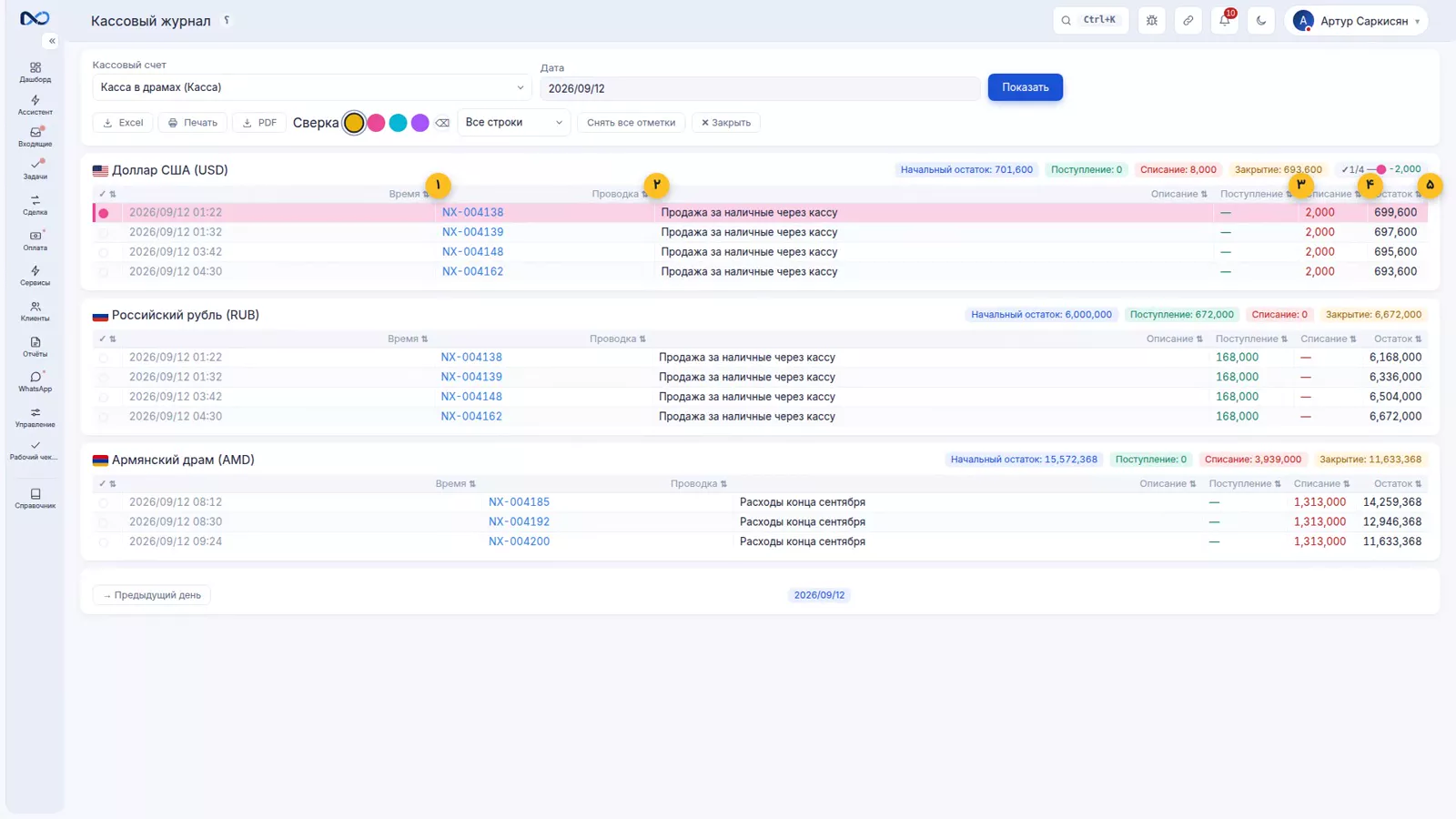The width and height of the screenshot is (1456, 819).
Task: Open Управление in the sidebar
Action: pyautogui.click(x=35, y=417)
